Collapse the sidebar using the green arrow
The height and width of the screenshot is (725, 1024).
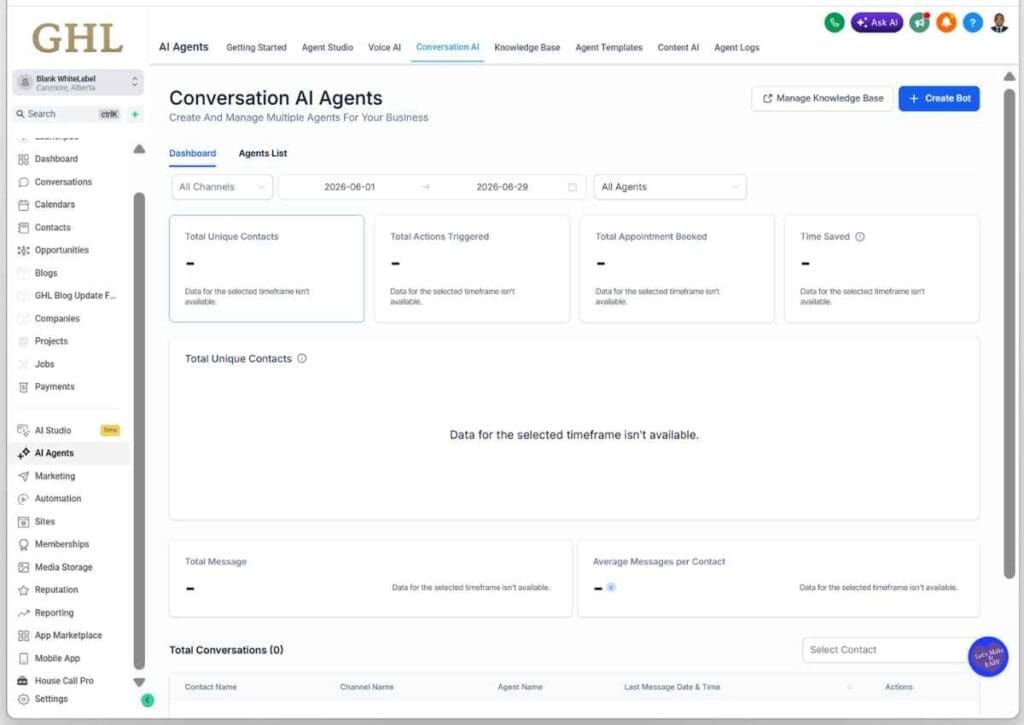148,700
